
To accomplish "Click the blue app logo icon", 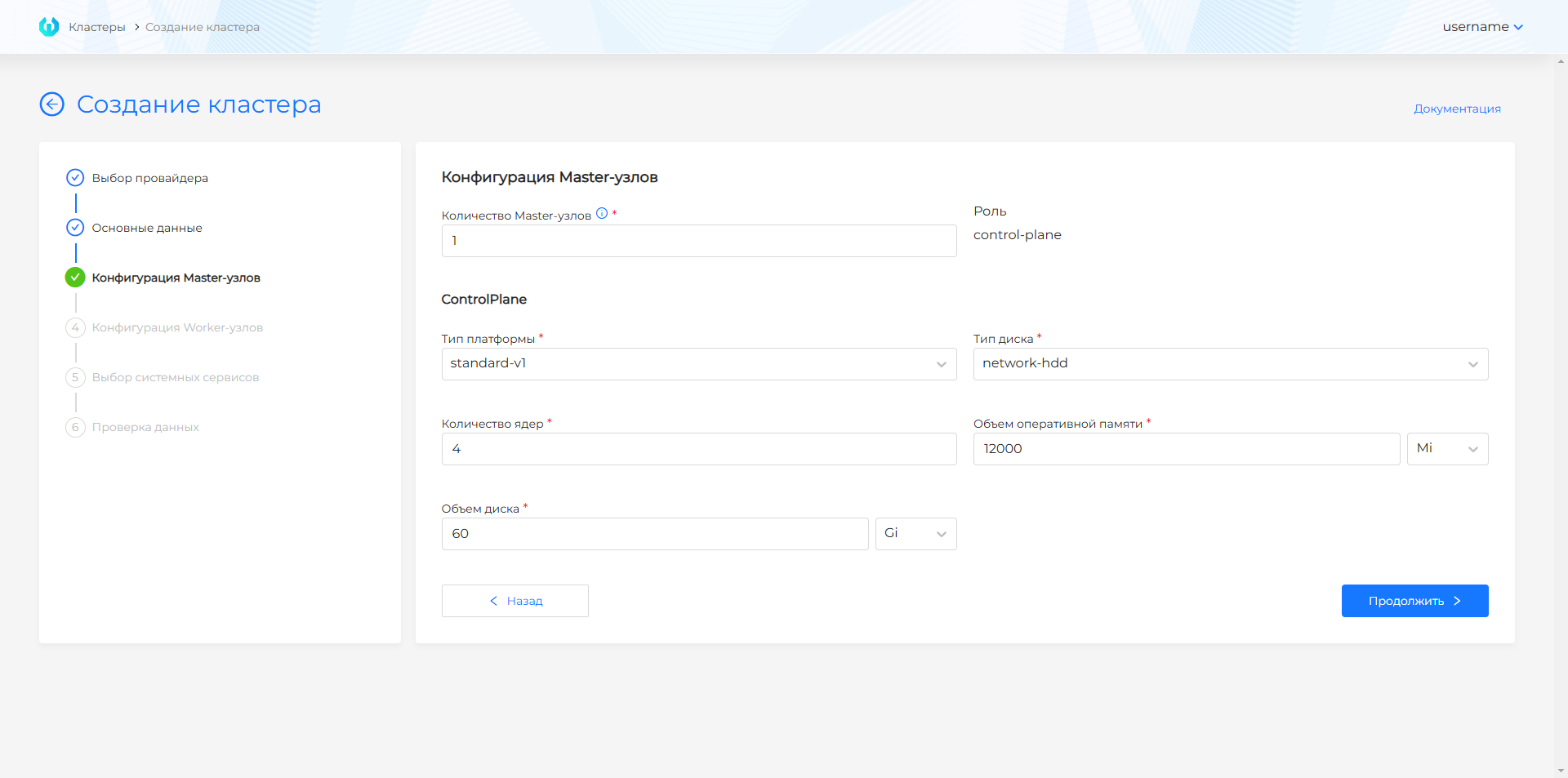I will 49,27.
